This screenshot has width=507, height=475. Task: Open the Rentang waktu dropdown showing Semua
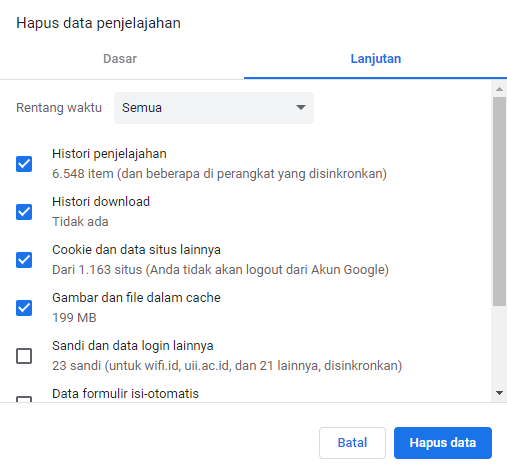coord(214,108)
